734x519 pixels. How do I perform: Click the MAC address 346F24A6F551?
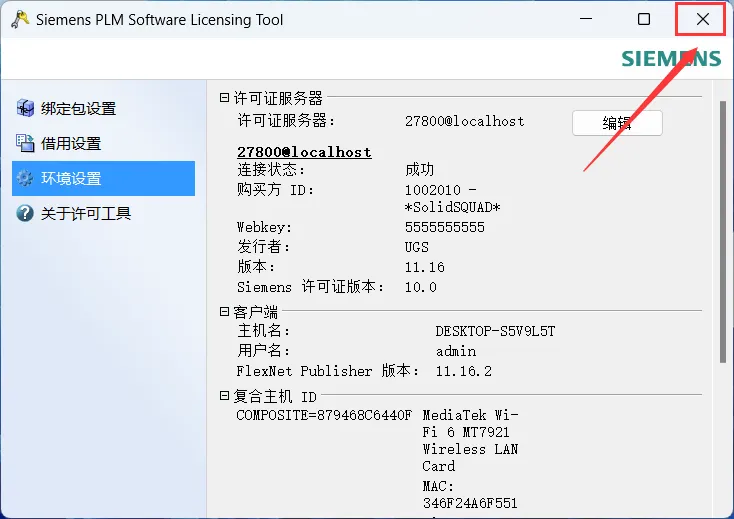(x=470, y=504)
